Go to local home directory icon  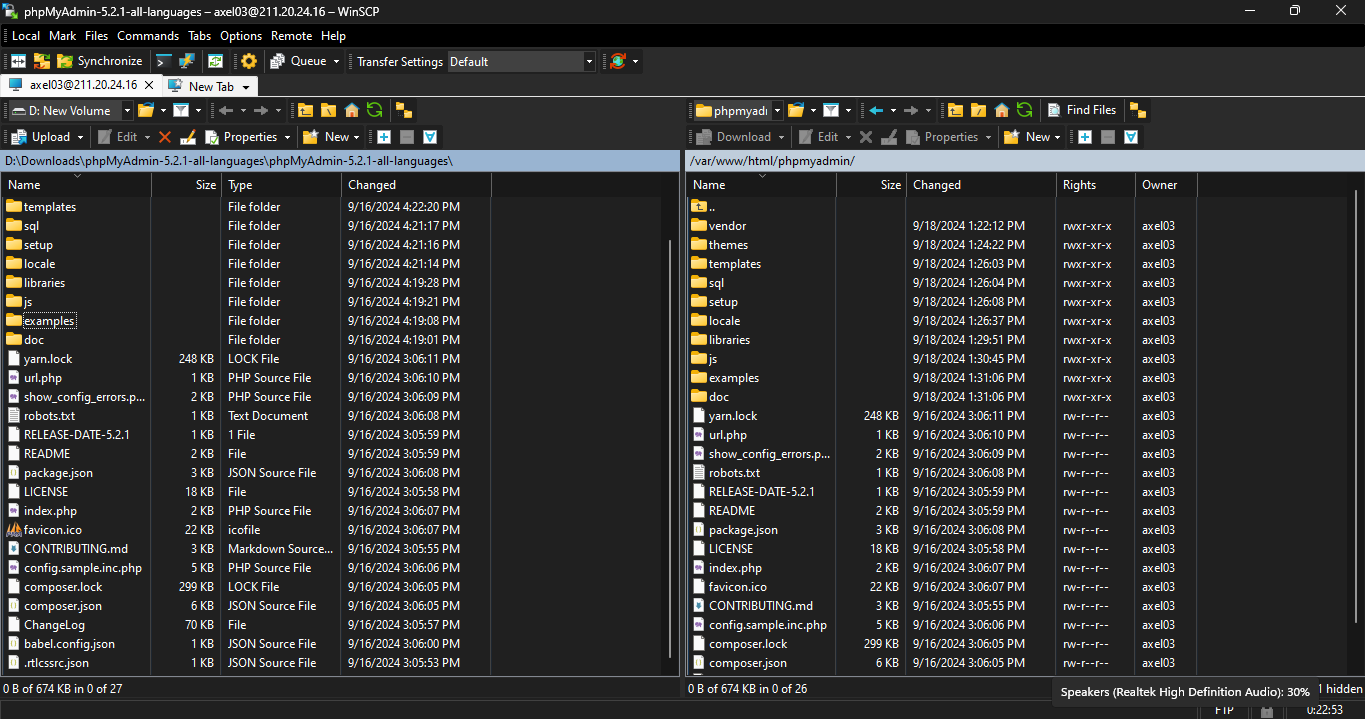(351, 110)
